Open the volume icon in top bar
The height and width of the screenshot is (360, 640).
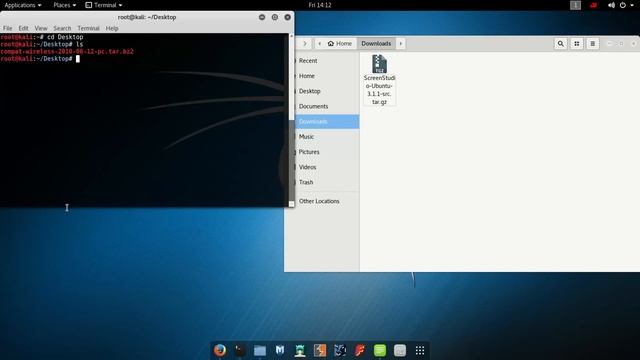(x=611, y=5)
